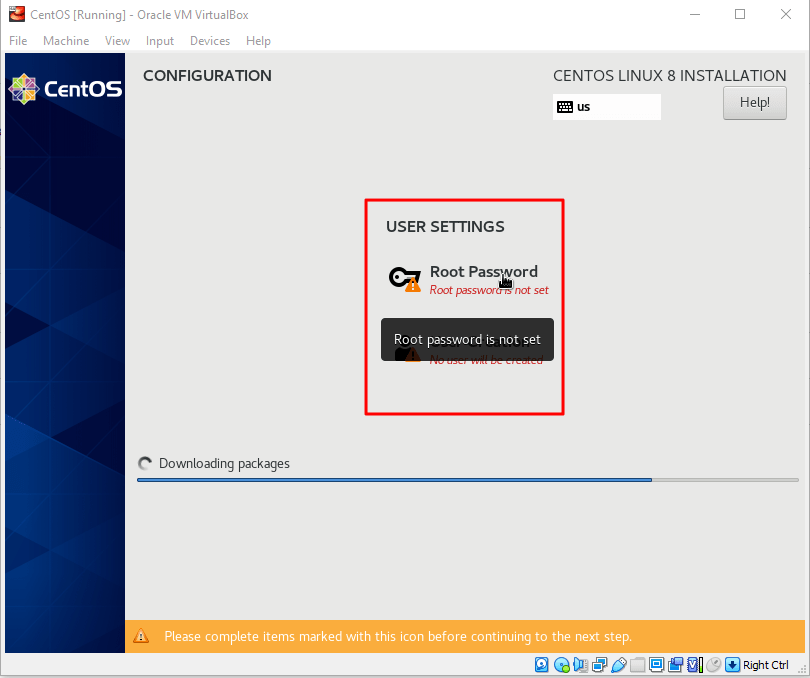Click the CONFIGURATION heading
Image resolution: width=810 pixels, height=678 pixels.
[x=207, y=75]
